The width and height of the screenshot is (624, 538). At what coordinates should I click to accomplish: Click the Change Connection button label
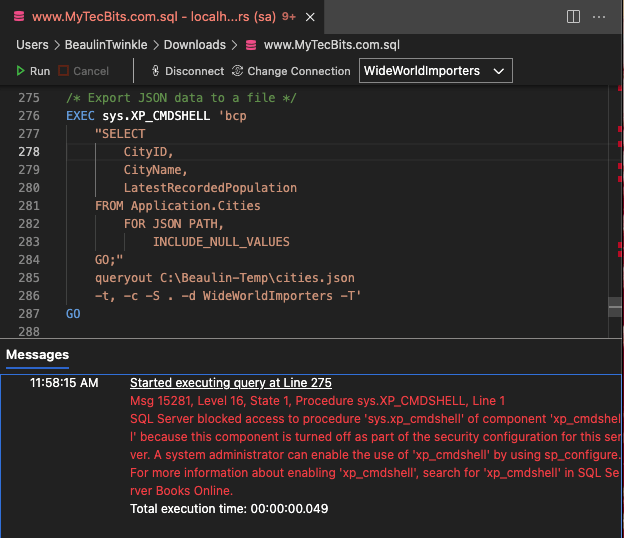click(299, 71)
